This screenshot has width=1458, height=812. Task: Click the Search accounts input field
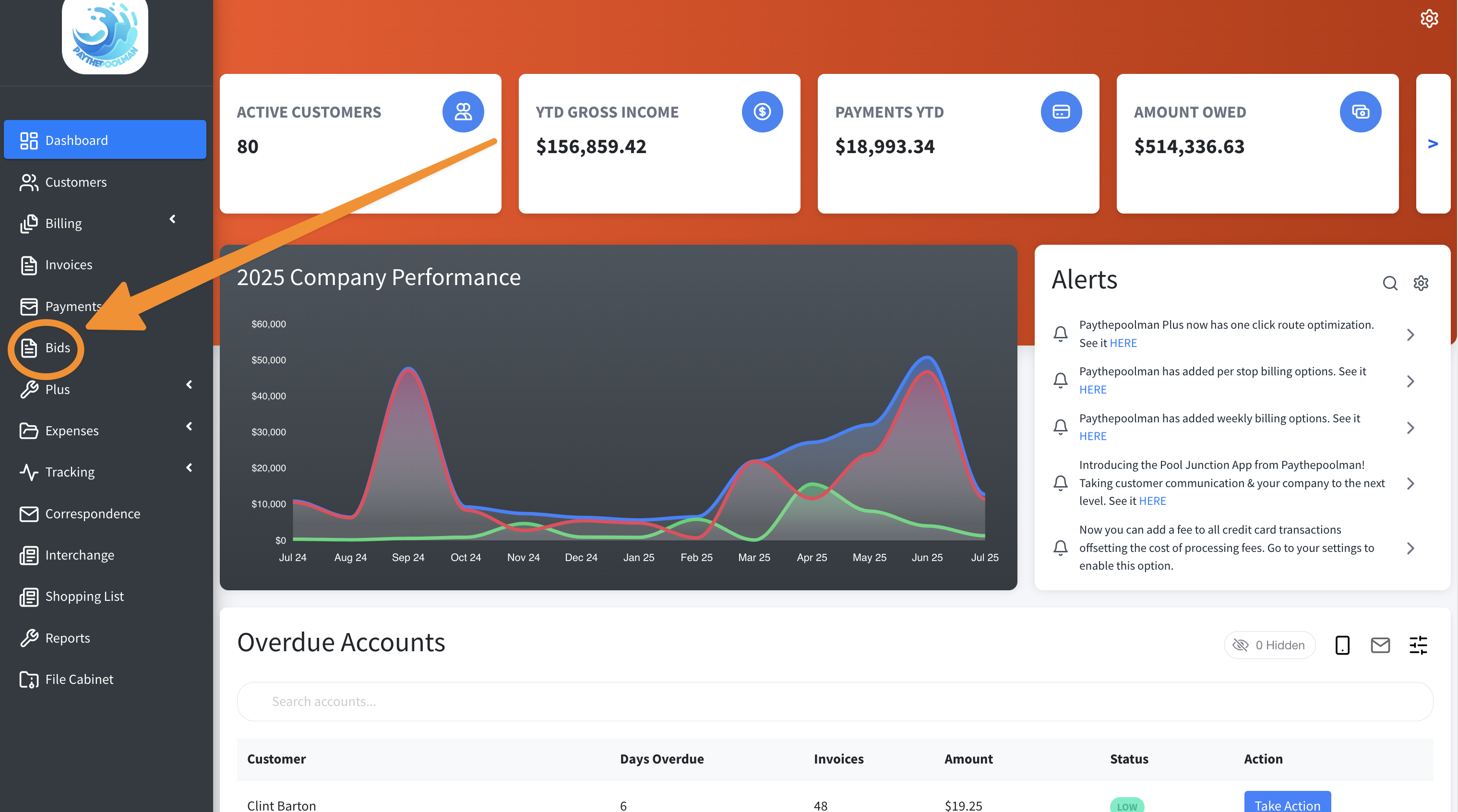click(x=835, y=702)
